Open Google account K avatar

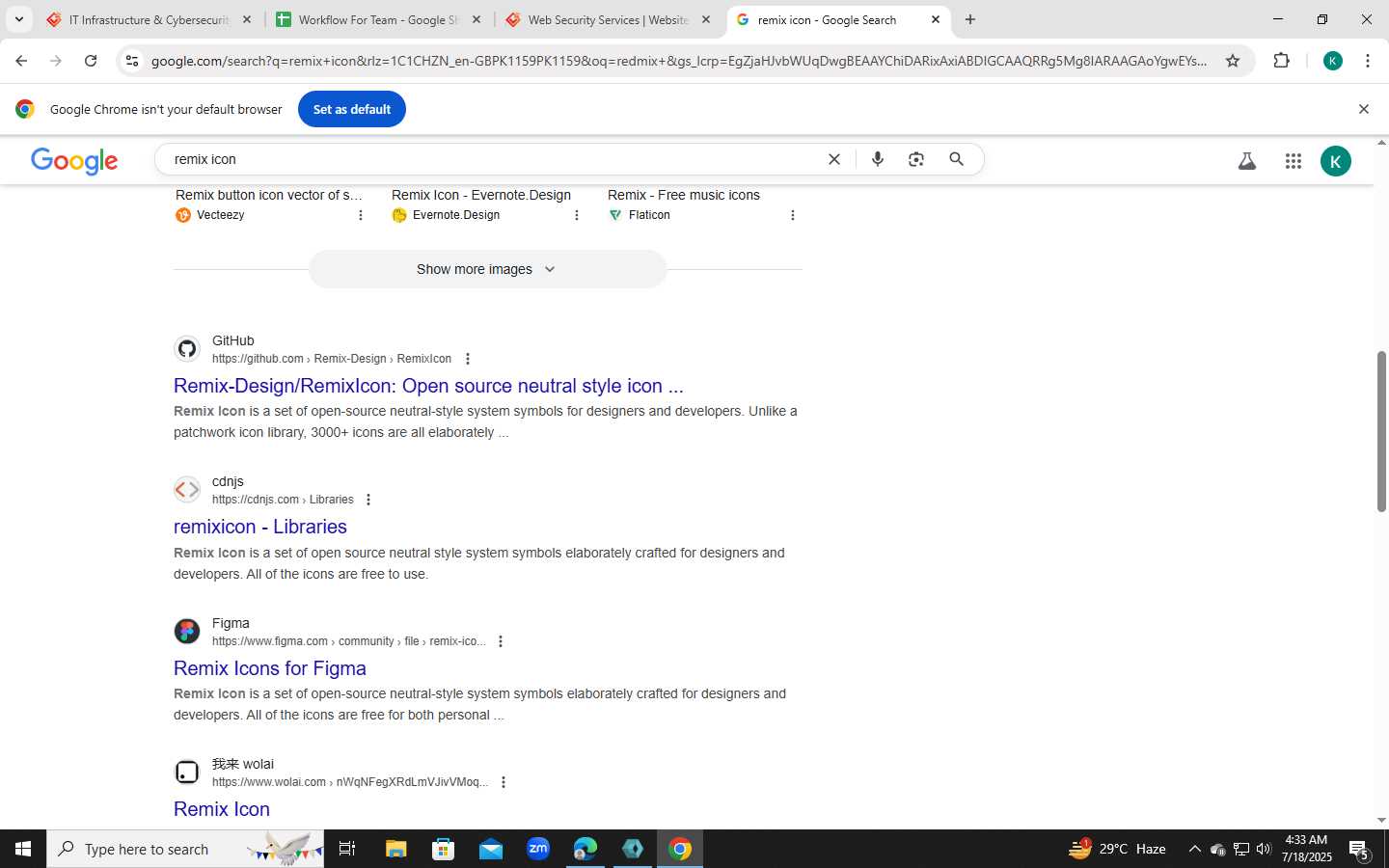pyautogui.click(x=1336, y=161)
